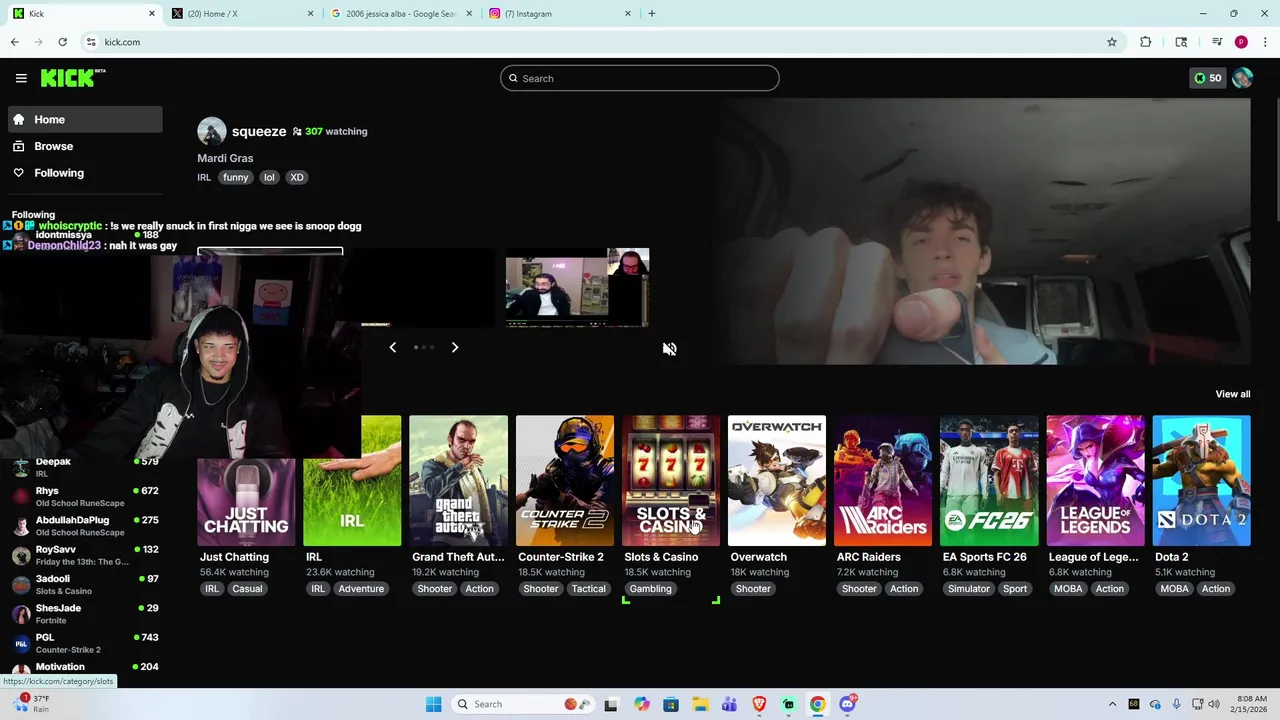The image size is (1280, 720).
Task: Click the Tactical tag under Counter-Strike 2
Action: [588, 589]
